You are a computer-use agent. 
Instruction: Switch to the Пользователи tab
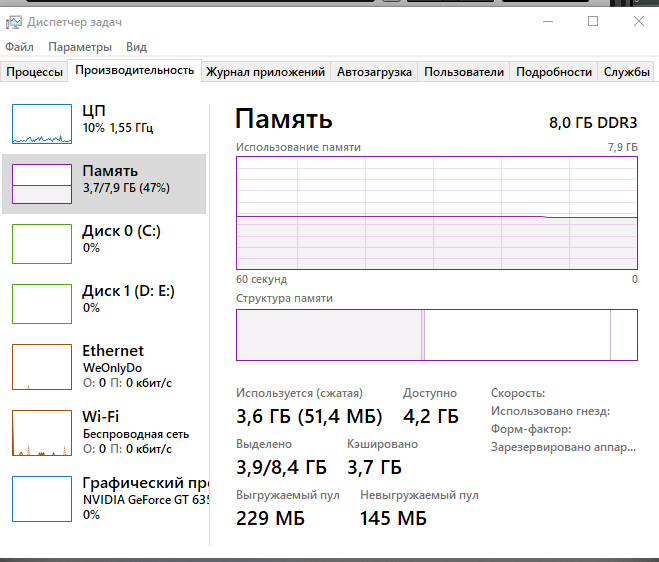(464, 72)
